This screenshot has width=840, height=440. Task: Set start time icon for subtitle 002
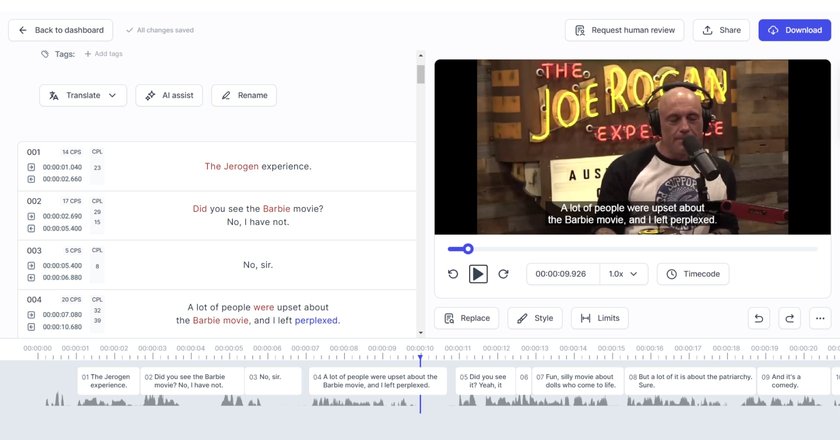click(31, 217)
